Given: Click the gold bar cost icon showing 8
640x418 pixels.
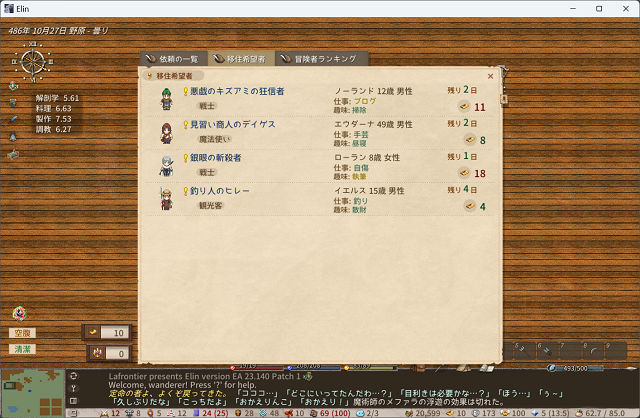Looking at the screenshot, I should click(470, 140).
